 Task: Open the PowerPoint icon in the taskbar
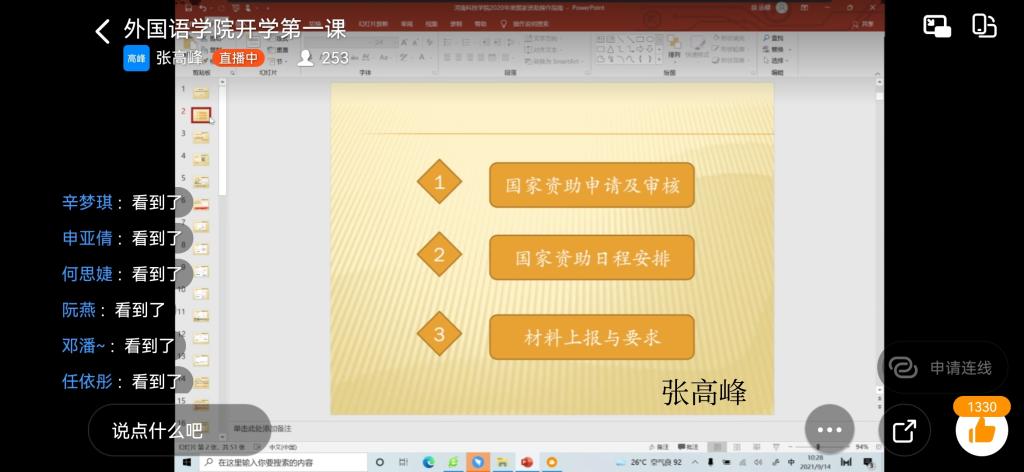[526, 462]
